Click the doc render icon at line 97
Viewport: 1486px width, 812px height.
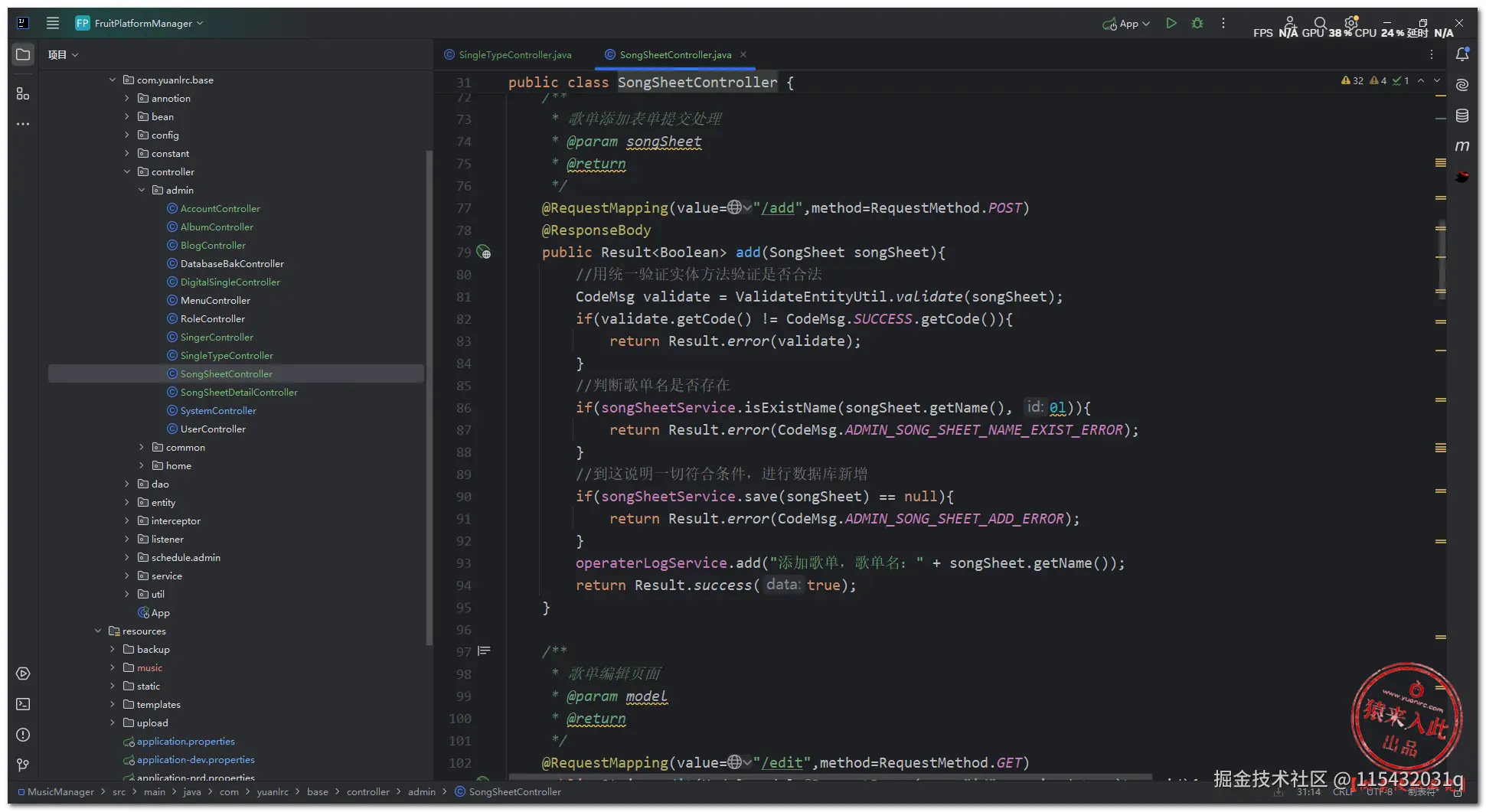click(484, 651)
